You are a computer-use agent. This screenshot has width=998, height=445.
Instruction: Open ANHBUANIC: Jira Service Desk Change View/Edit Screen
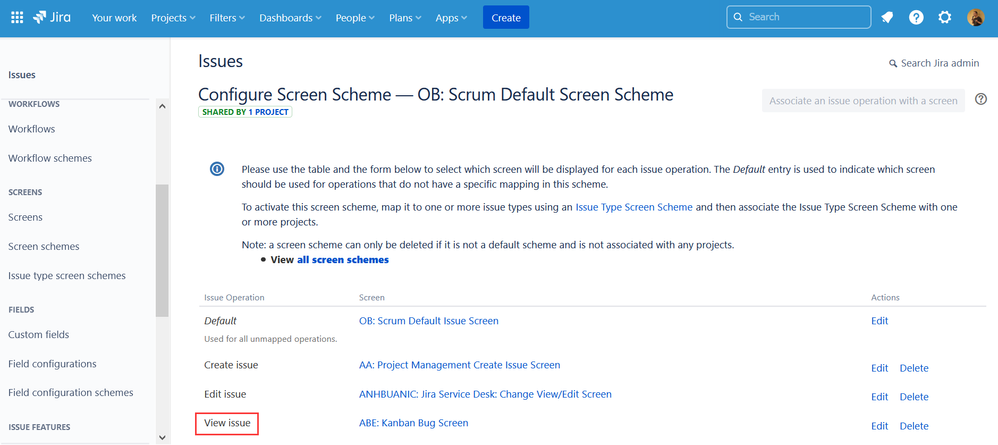pos(485,394)
